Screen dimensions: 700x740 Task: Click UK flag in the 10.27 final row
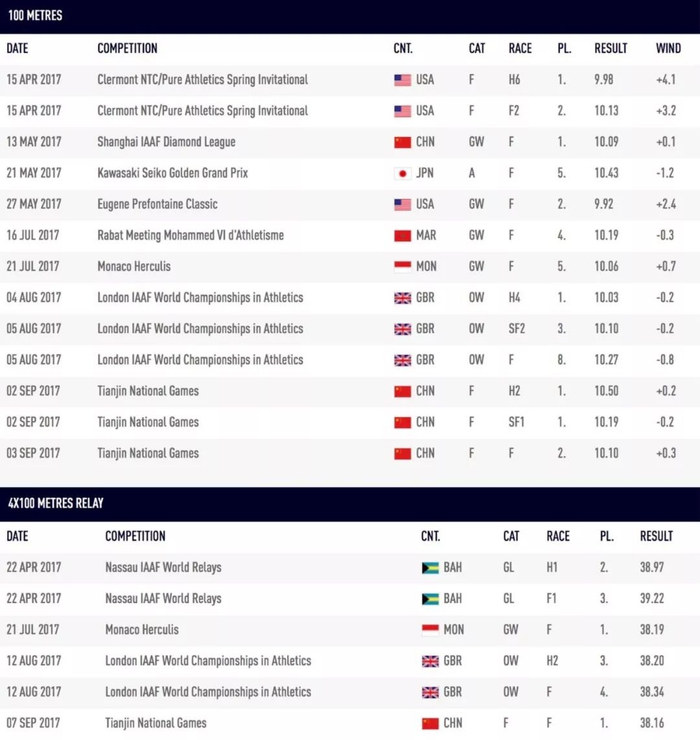coord(402,360)
